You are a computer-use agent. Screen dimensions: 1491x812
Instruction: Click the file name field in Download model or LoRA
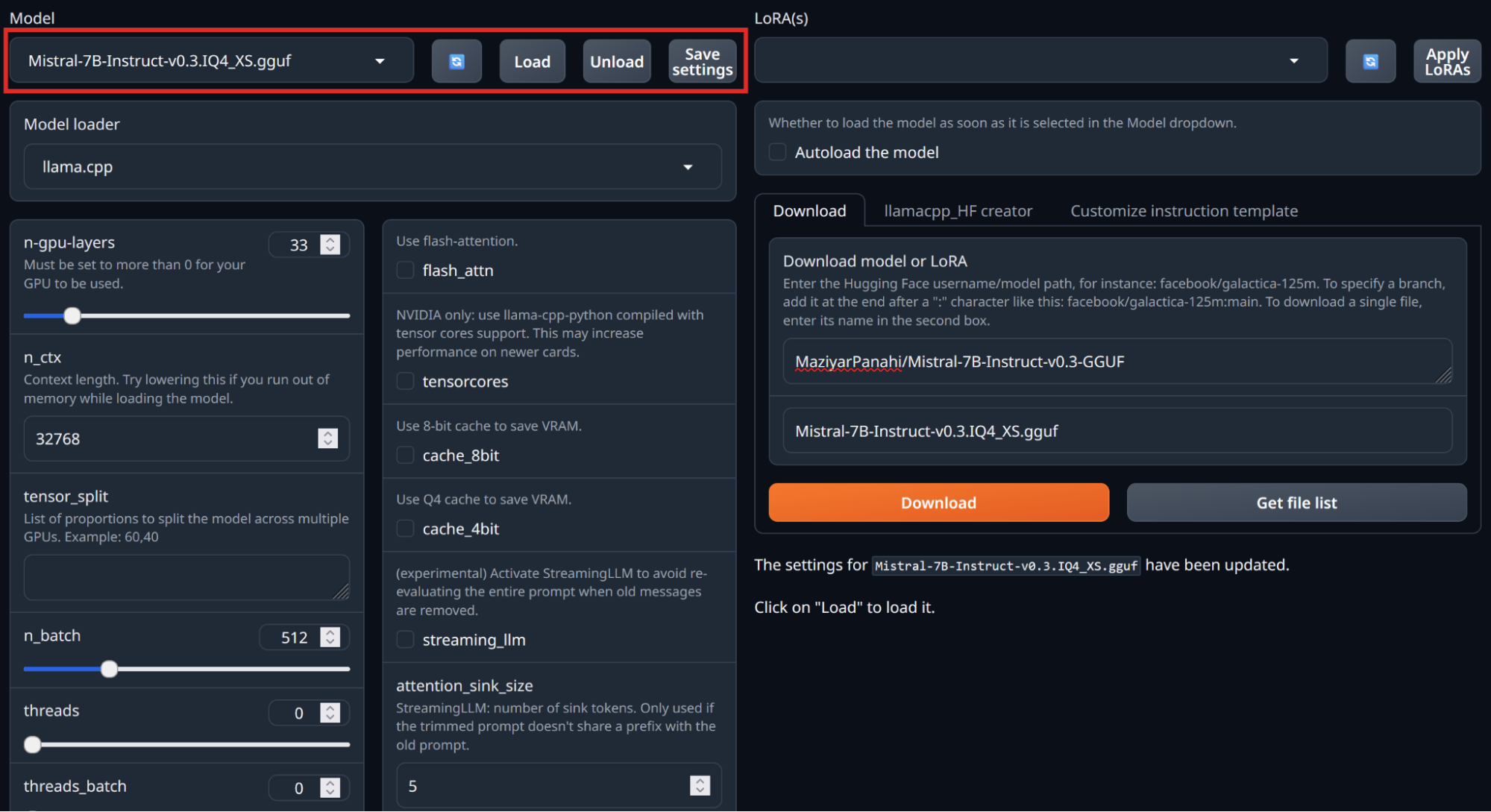click(1117, 431)
